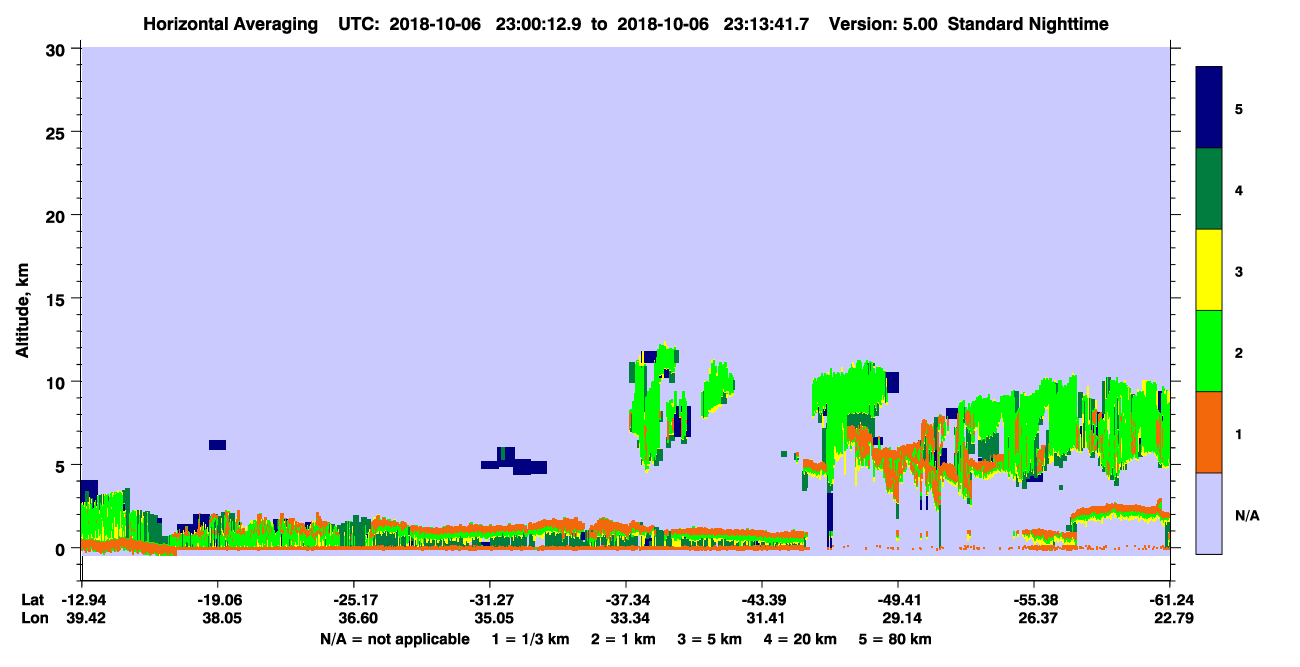Click the y-axis tick label 10

click(x=58, y=382)
